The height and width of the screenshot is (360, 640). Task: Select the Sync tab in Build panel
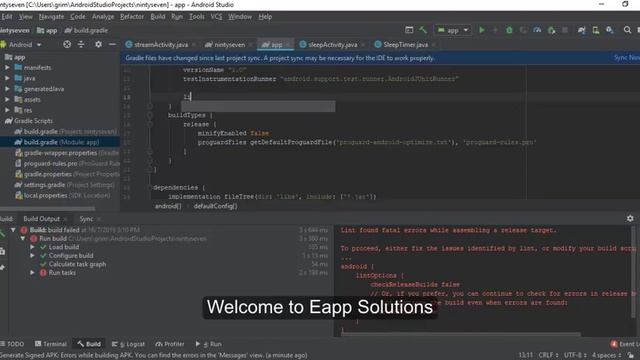tap(86, 219)
